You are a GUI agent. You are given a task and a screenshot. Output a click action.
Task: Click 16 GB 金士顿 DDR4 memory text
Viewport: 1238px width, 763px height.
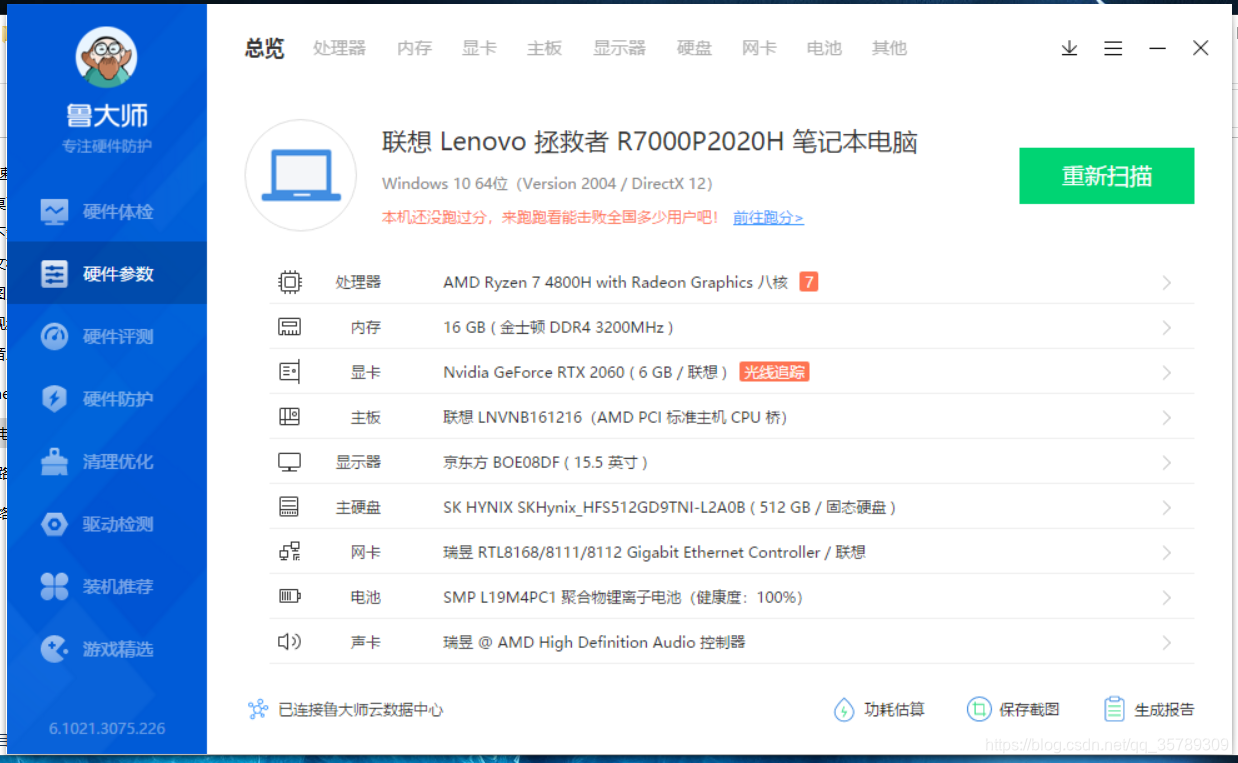[x=558, y=327]
